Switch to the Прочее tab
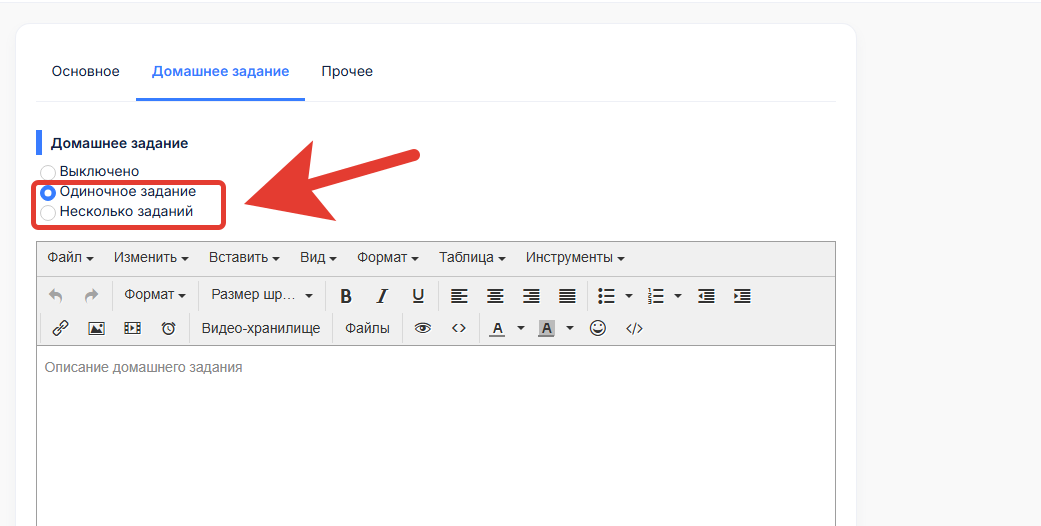This screenshot has width=1041, height=526. click(x=347, y=71)
